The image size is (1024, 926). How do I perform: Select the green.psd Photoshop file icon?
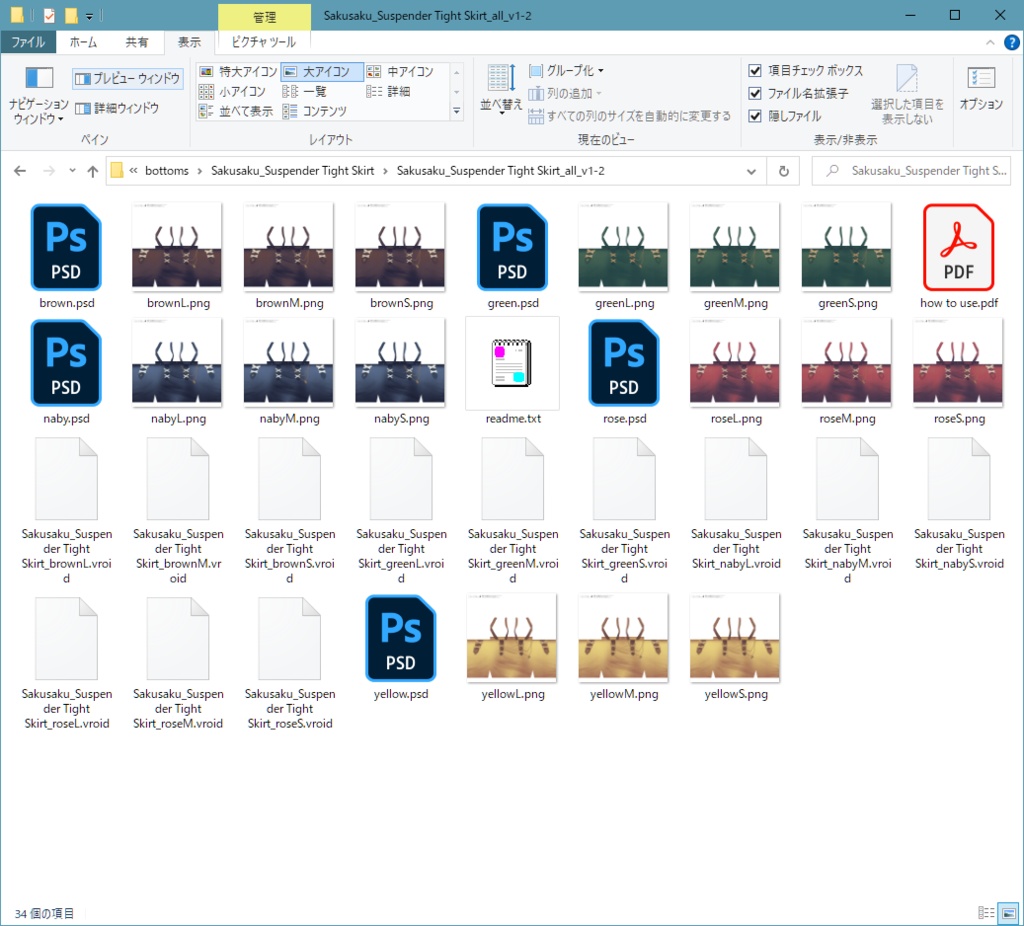tap(512, 247)
